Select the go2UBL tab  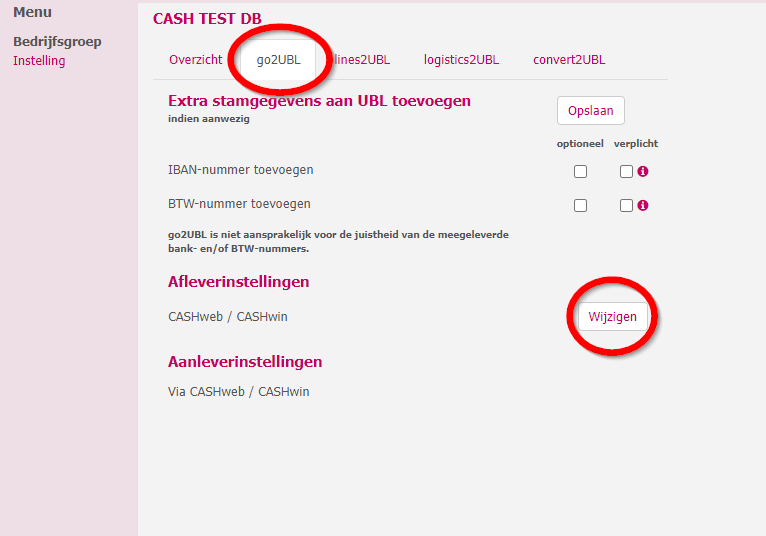278,60
